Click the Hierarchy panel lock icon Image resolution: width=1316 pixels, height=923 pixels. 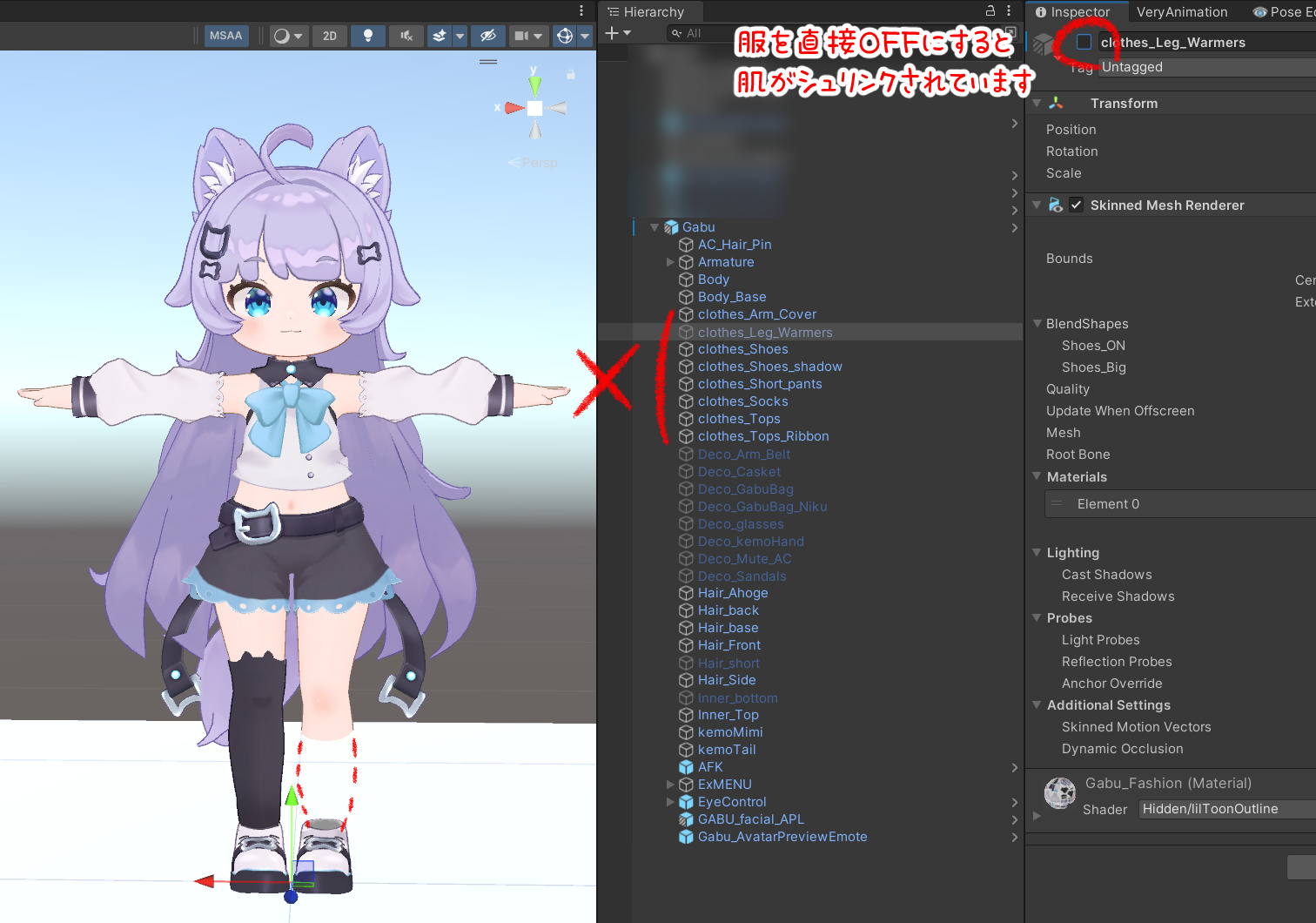990,11
